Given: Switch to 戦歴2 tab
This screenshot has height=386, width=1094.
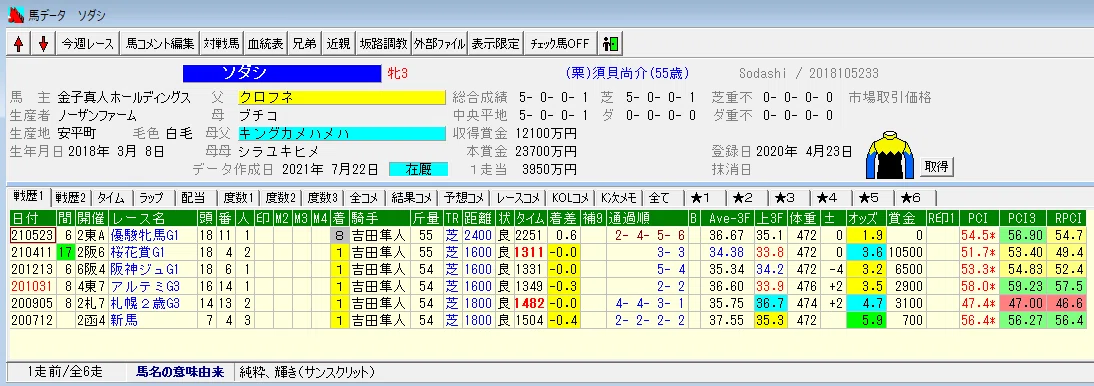Looking at the screenshot, I should [x=71, y=198].
